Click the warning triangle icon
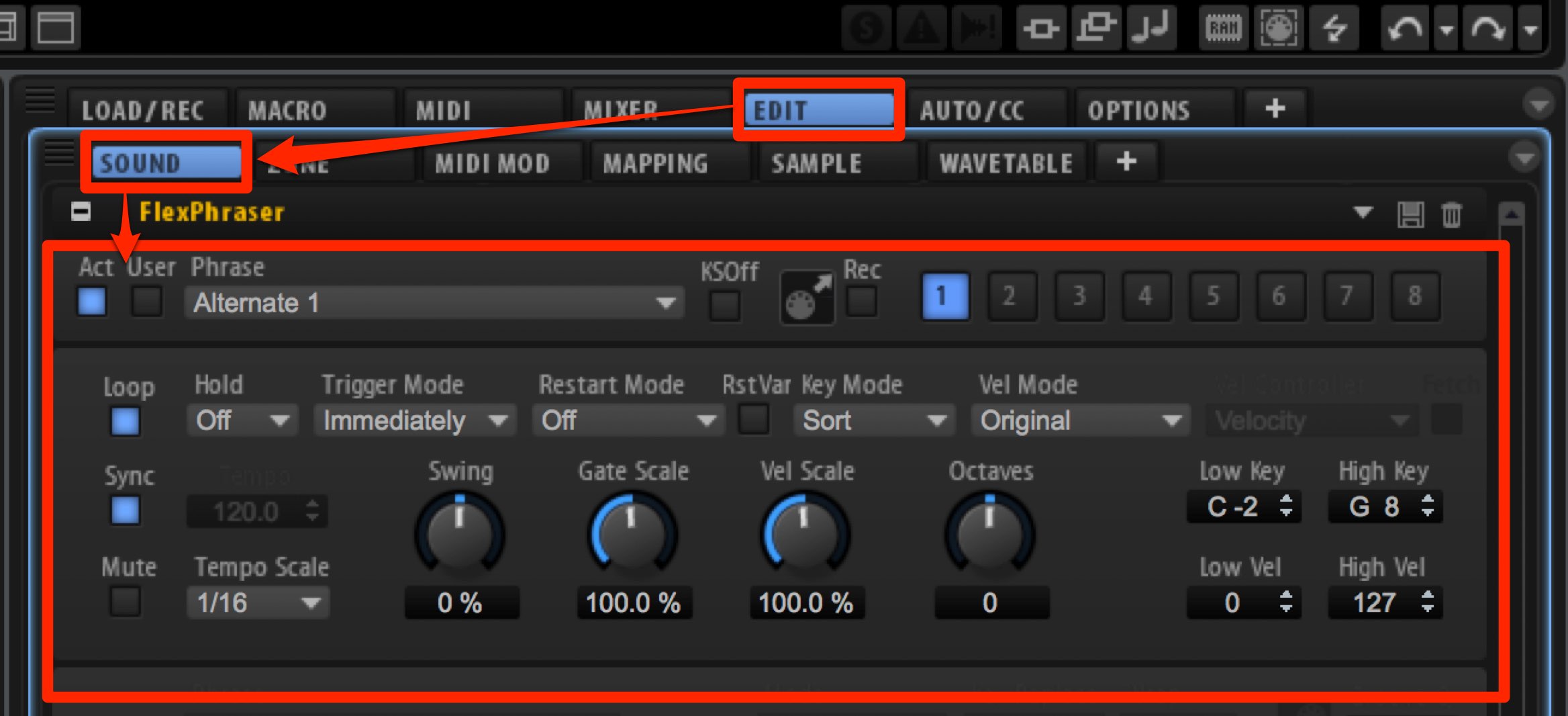This screenshot has height=716, width=1568. tap(922, 28)
